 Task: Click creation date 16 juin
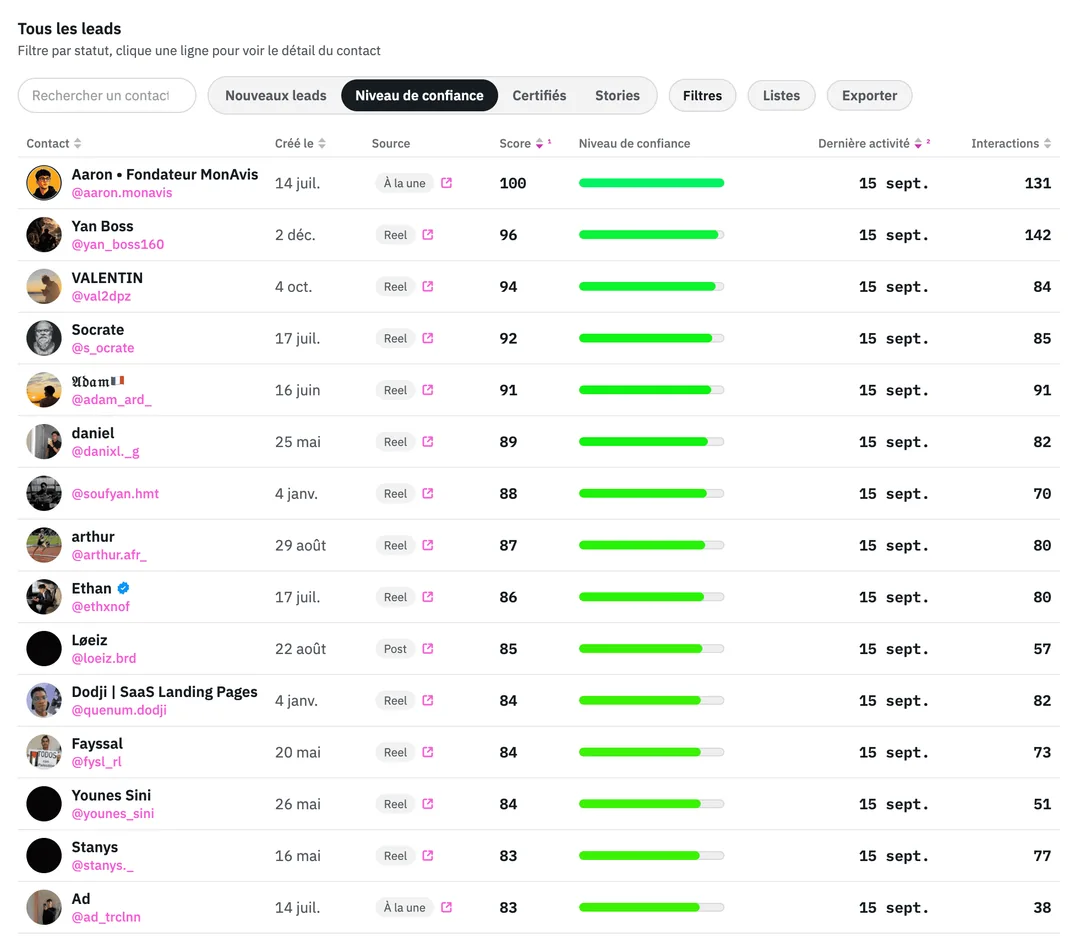pyautogui.click(x=298, y=391)
